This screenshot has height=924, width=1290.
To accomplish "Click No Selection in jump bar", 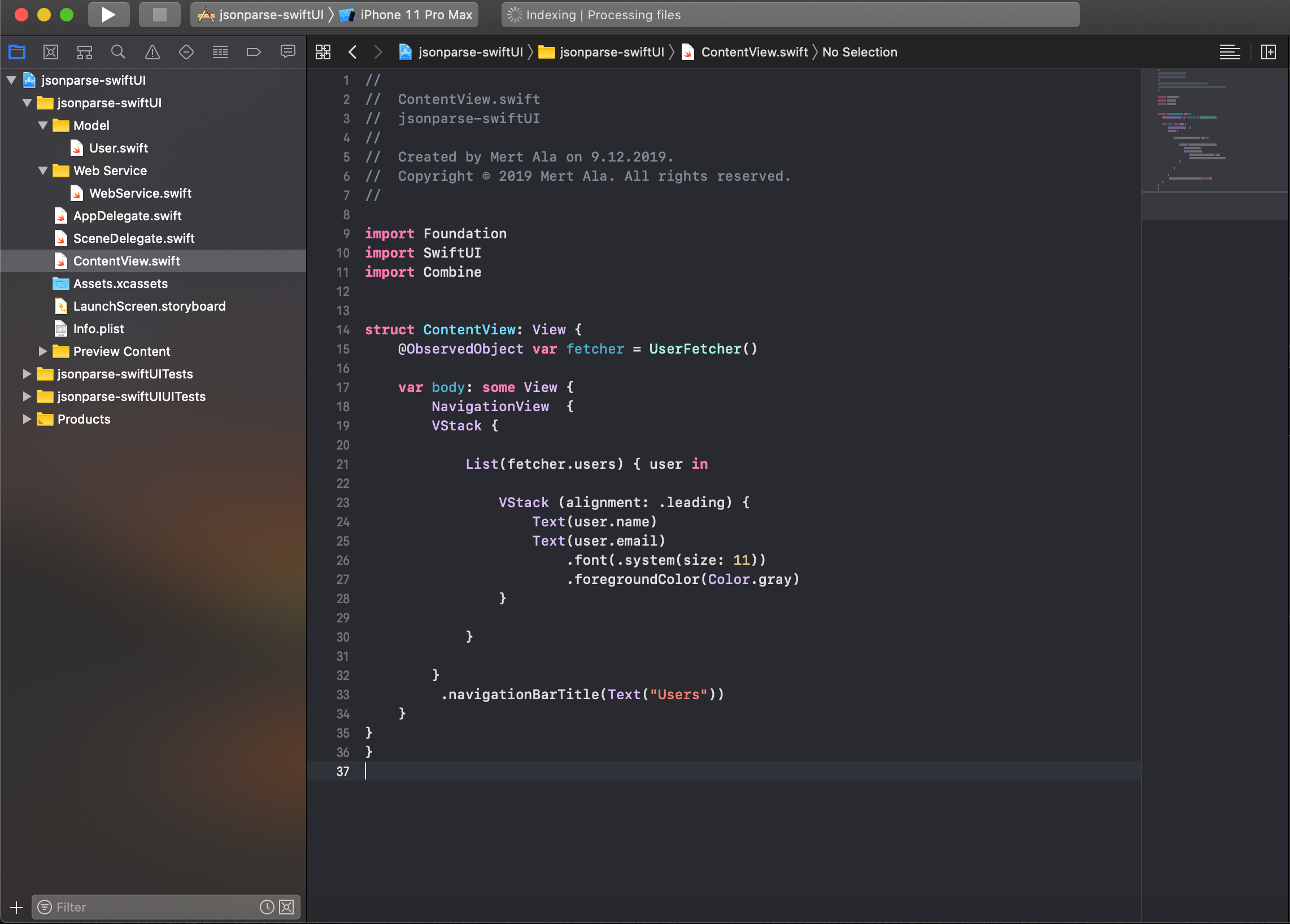I will coord(860,53).
